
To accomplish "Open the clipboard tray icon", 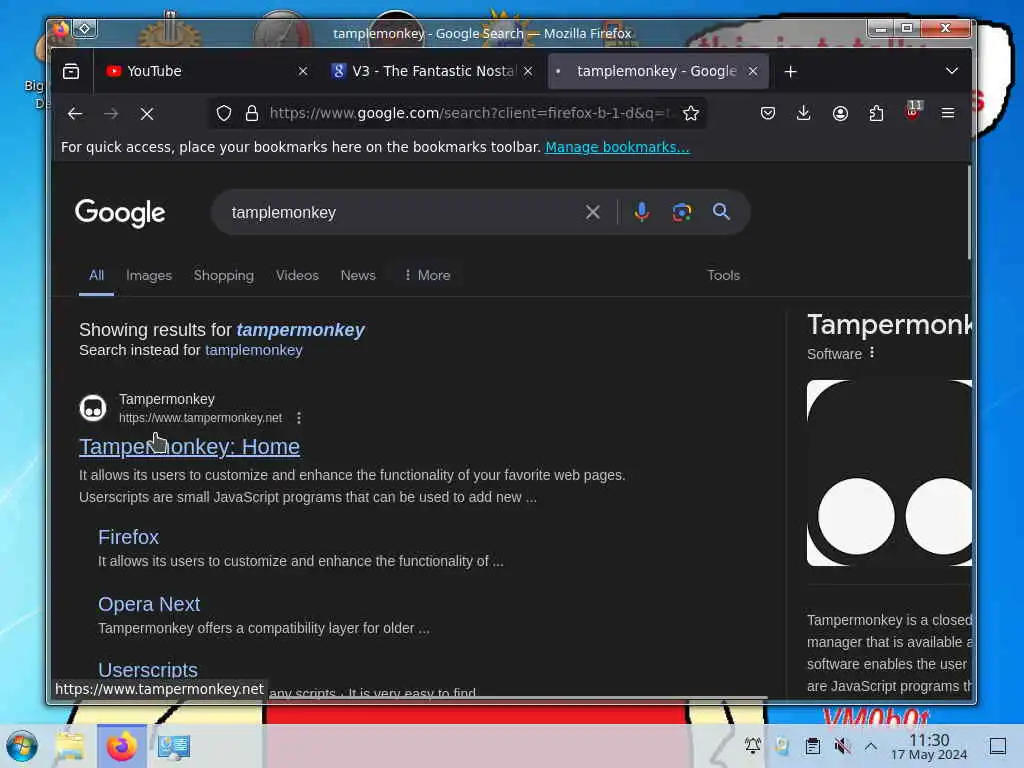I will click(x=813, y=746).
